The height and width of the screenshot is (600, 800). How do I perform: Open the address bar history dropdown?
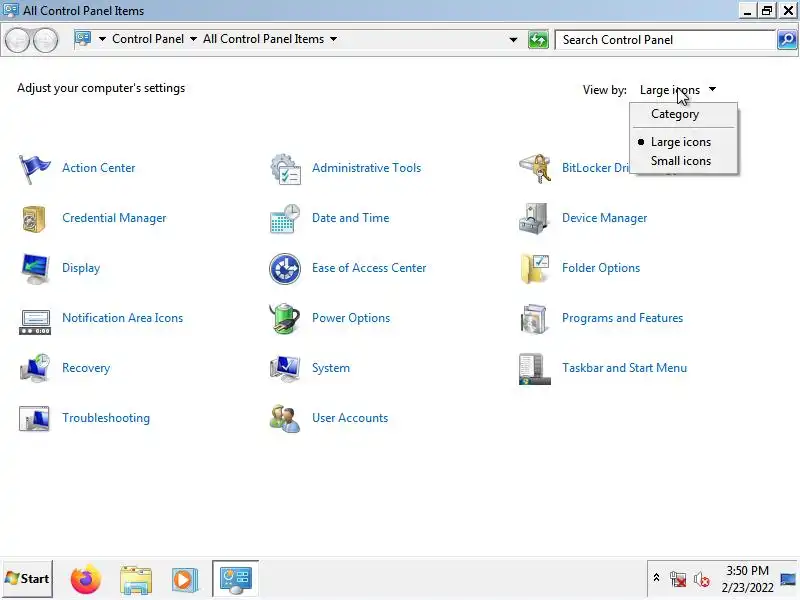[x=513, y=40]
